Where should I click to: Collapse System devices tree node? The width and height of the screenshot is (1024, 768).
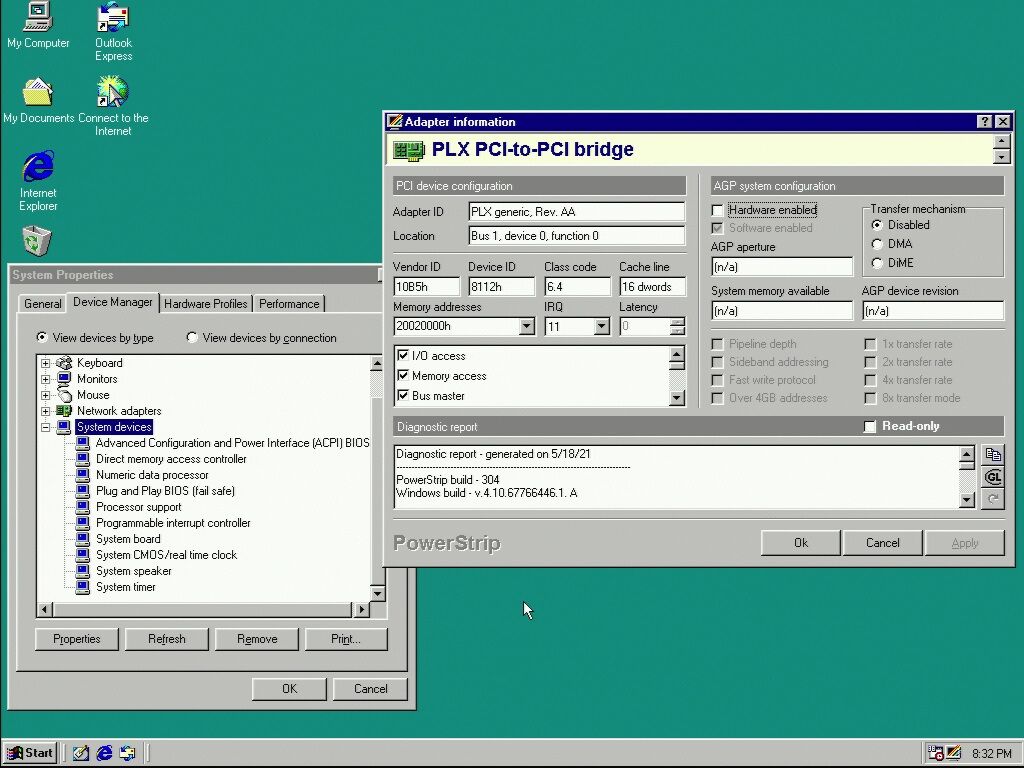pyautogui.click(x=45, y=427)
